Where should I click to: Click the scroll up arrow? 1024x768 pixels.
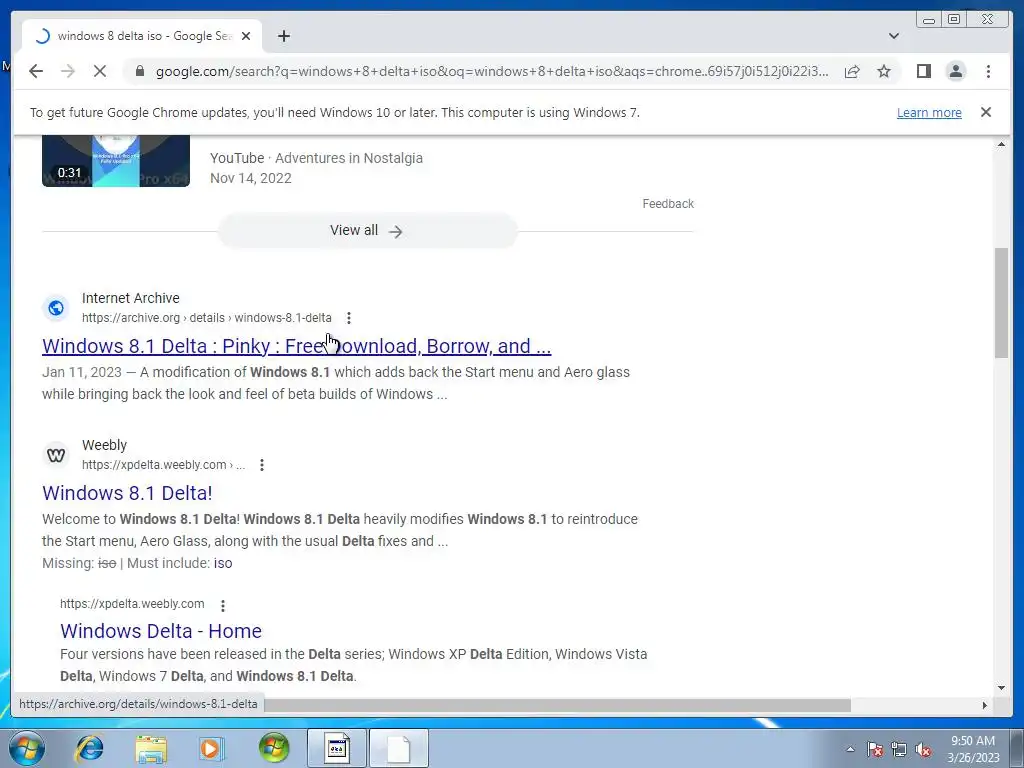tap(1001, 144)
